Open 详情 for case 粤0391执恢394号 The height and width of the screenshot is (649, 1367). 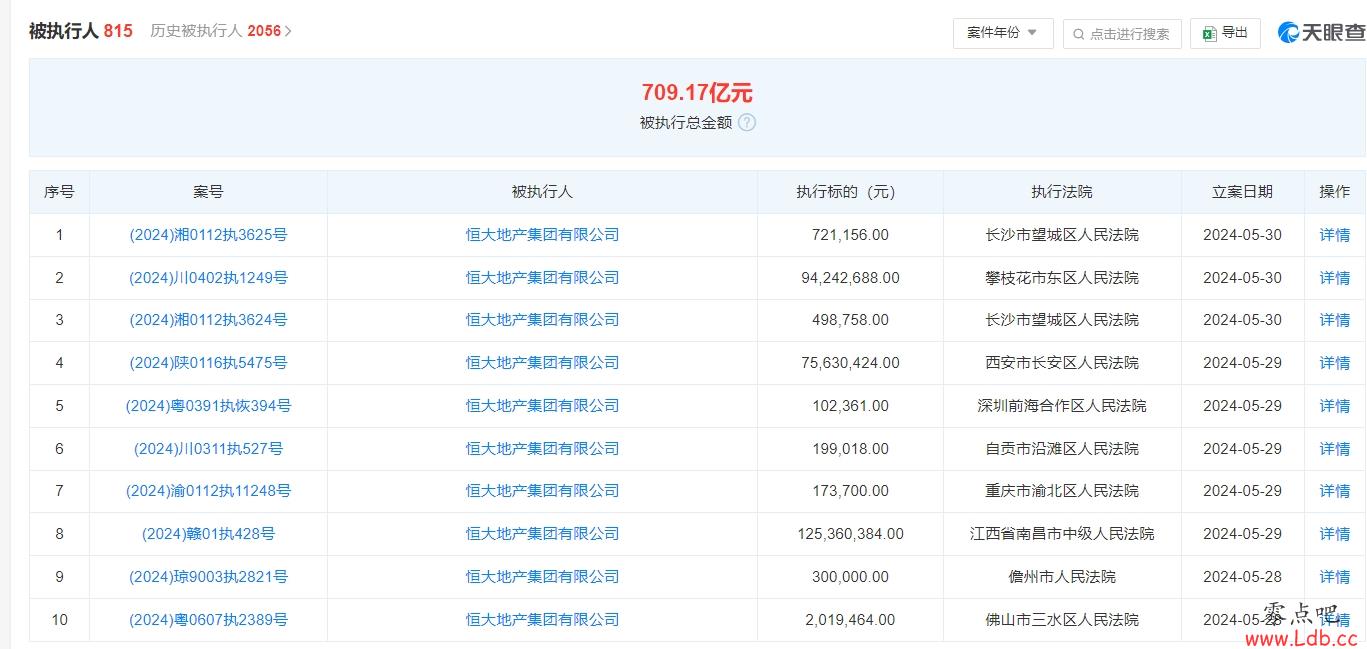1335,406
